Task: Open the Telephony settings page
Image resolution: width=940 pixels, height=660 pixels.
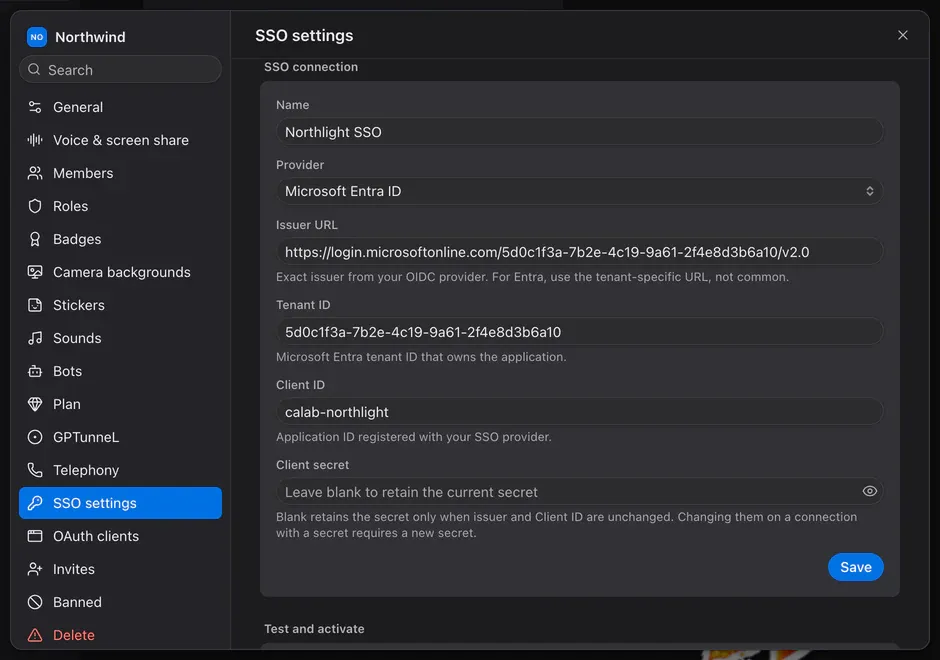Action: click(x=120, y=470)
